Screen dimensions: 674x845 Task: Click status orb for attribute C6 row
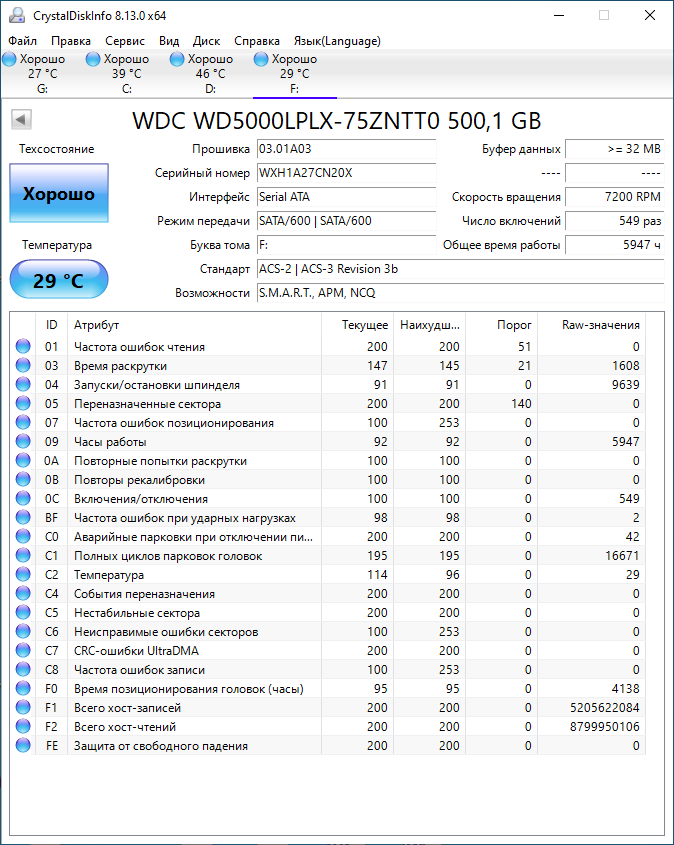[23, 631]
